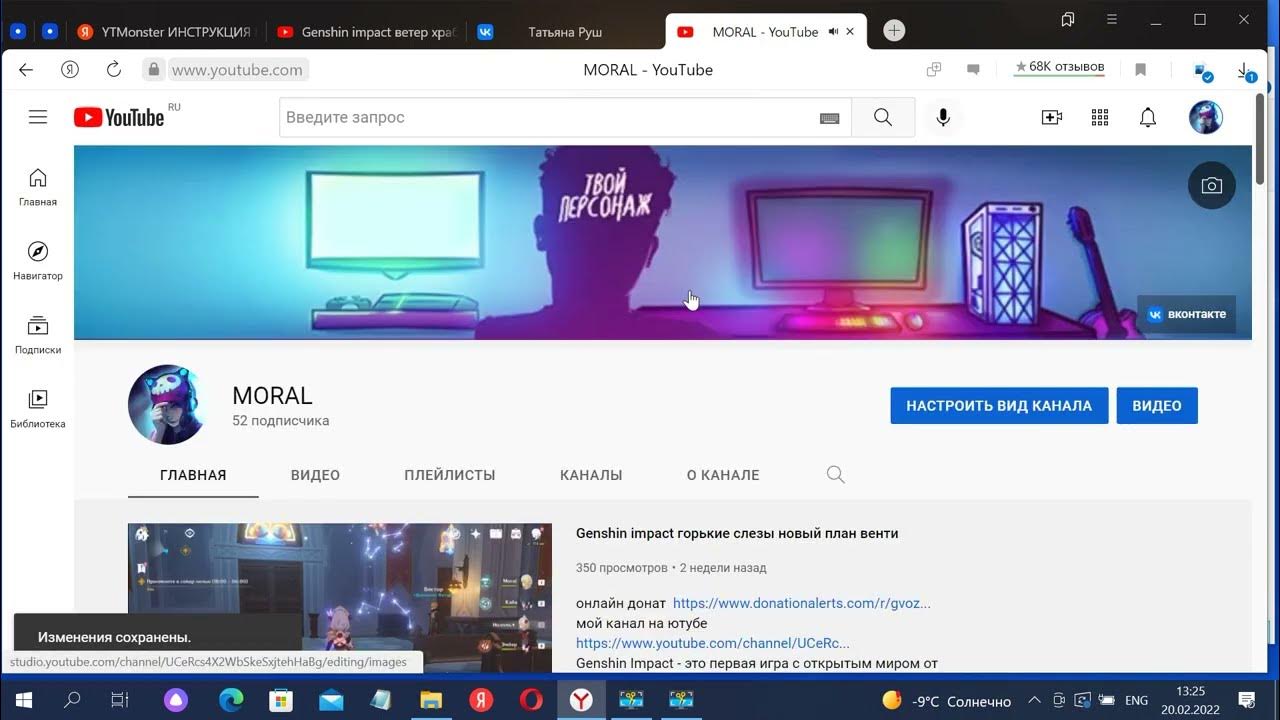
Task: Switch to YTMonster ИНСТРУКЦИЯ tab
Action: pyautogui.click(x=166, y=32)
